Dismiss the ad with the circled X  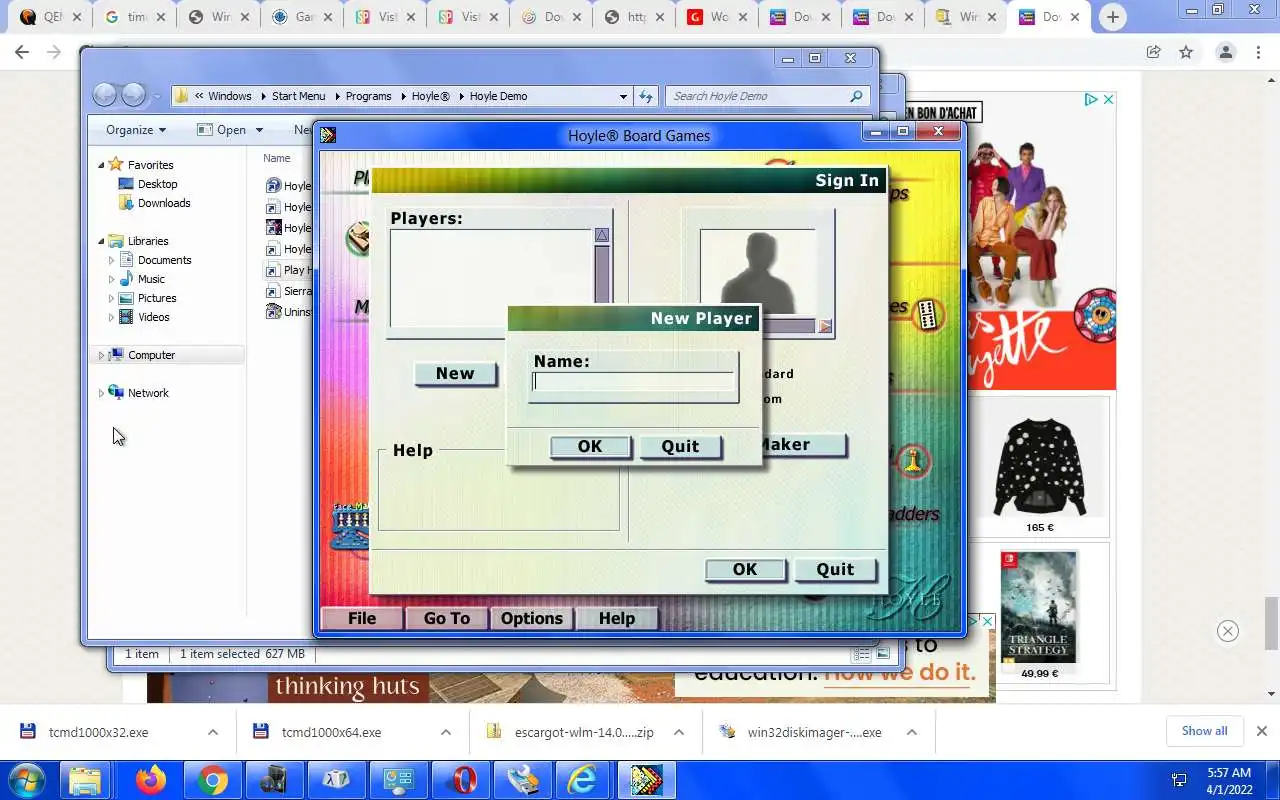coord(1228,631)
